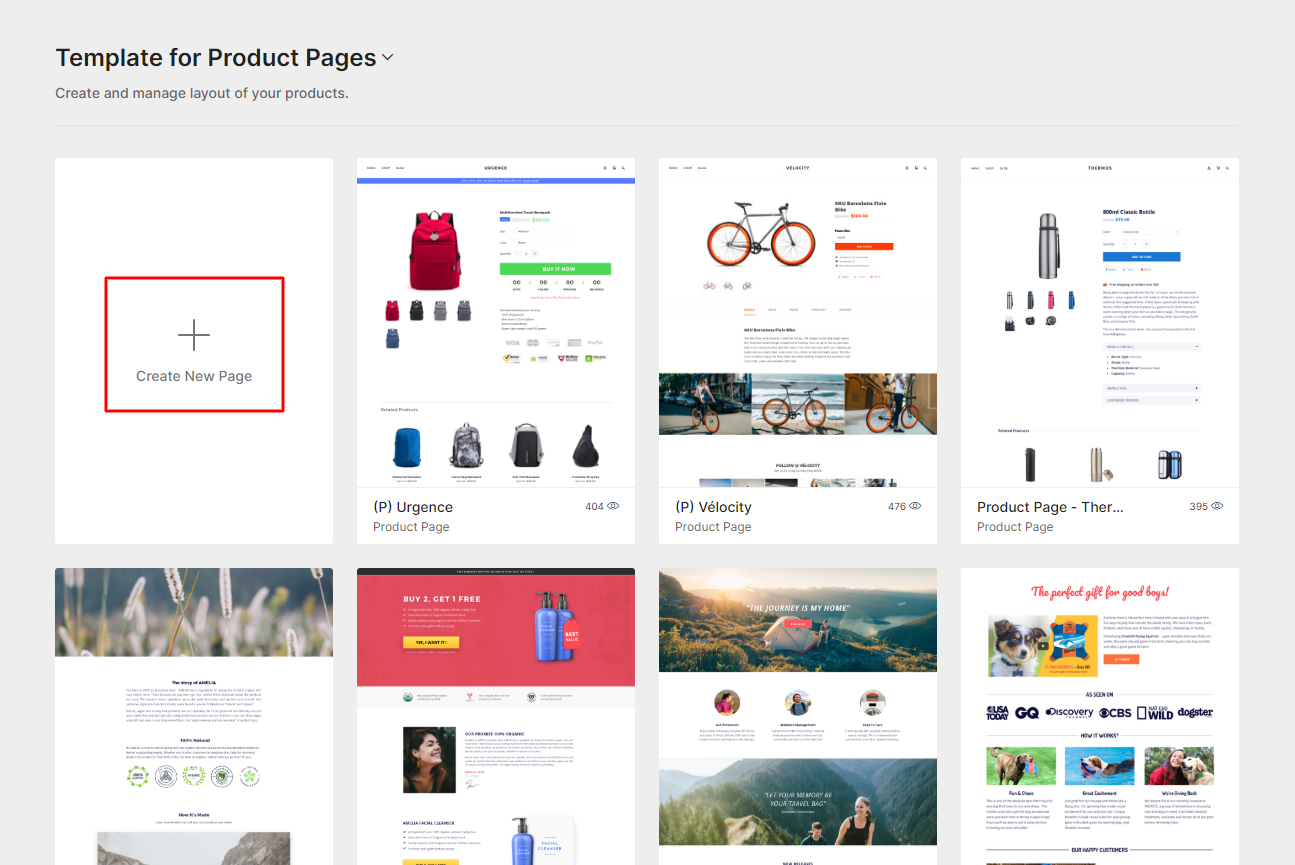Open the Classic Bottle Thermos template thumbnail

point(1099,322)
